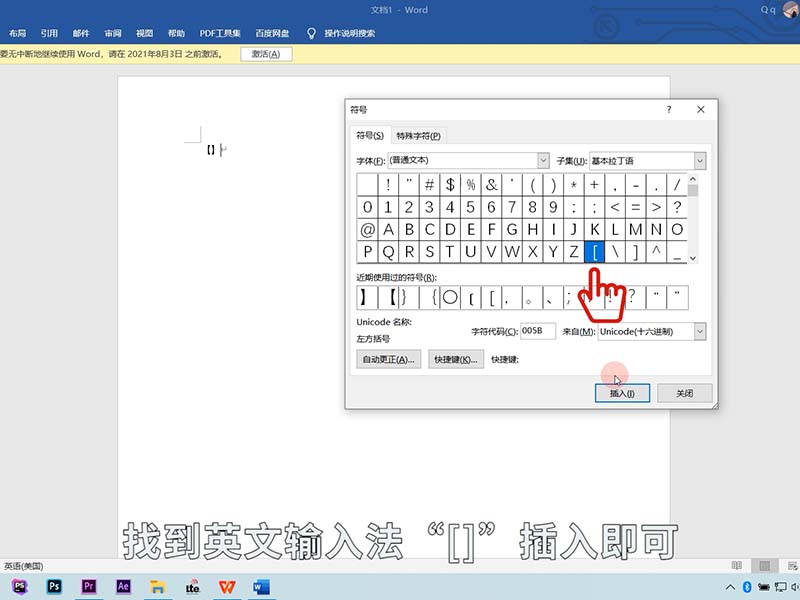Open the 帮助 ribbon tab
Screen dimensions: 800x600
click(177, 34)
